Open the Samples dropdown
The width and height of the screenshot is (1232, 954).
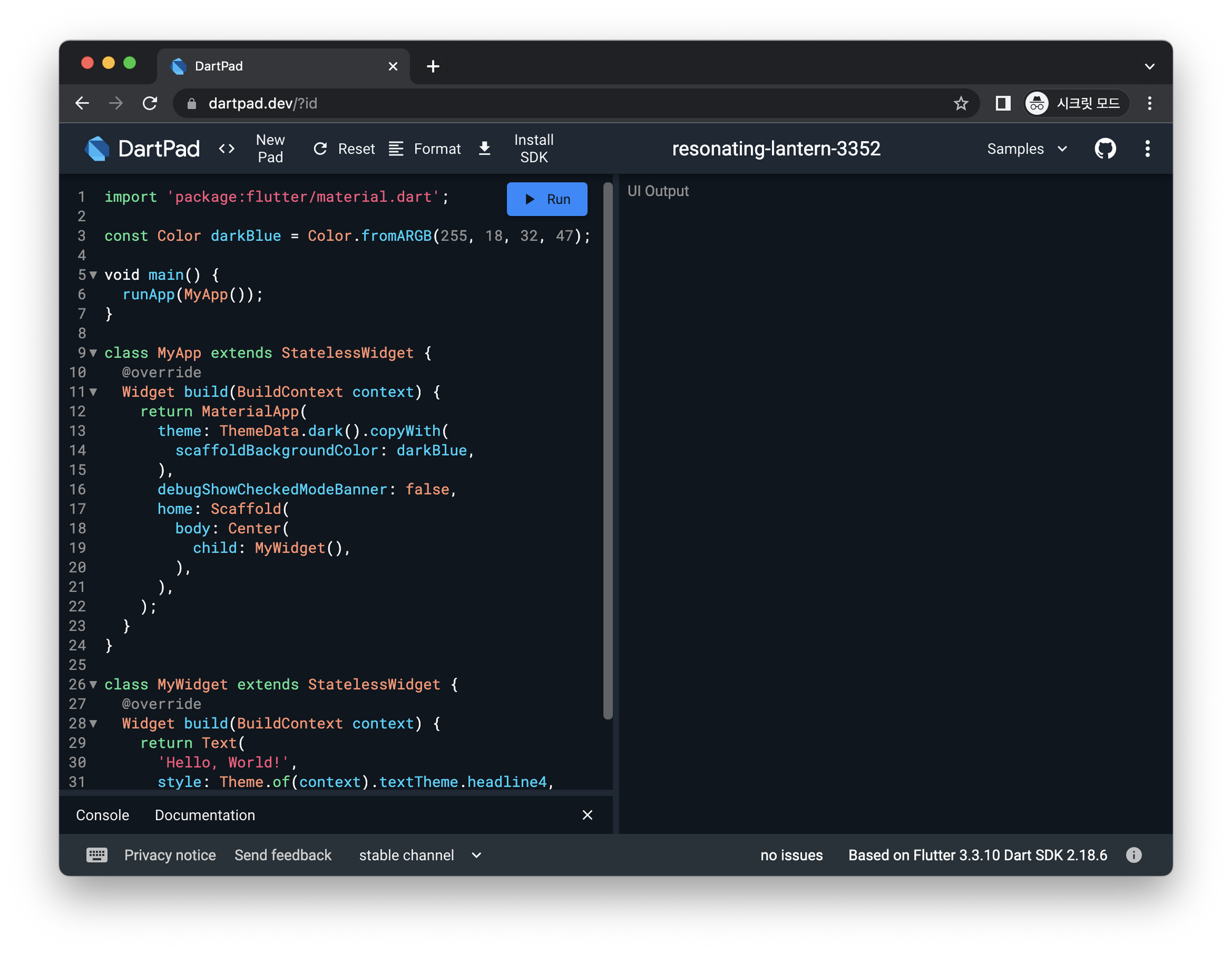1026,149
